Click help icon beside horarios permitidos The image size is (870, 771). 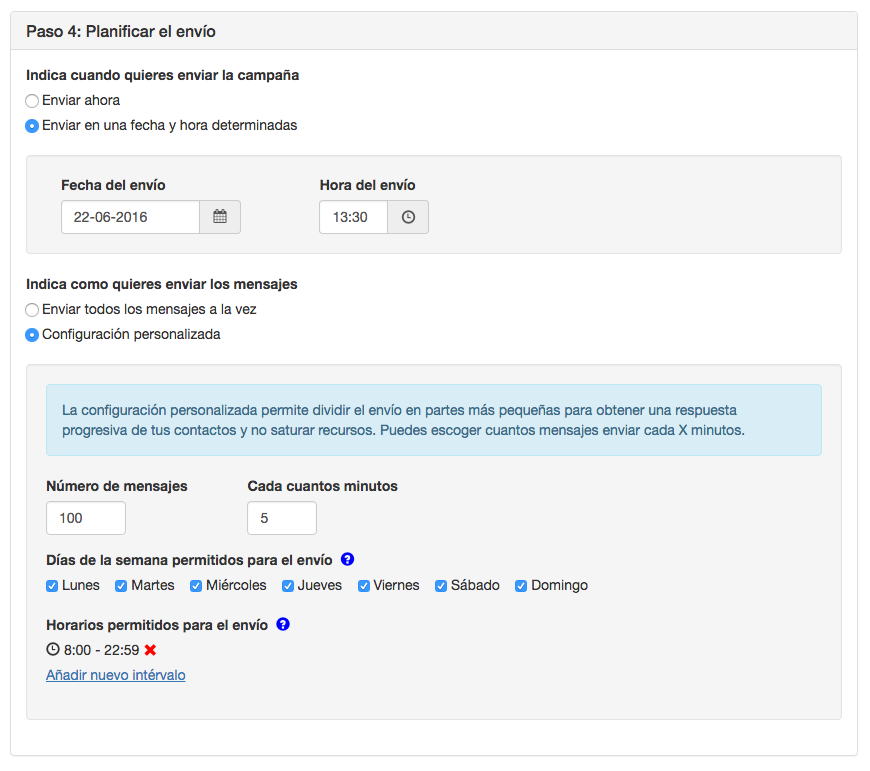(x=283, y=625)
